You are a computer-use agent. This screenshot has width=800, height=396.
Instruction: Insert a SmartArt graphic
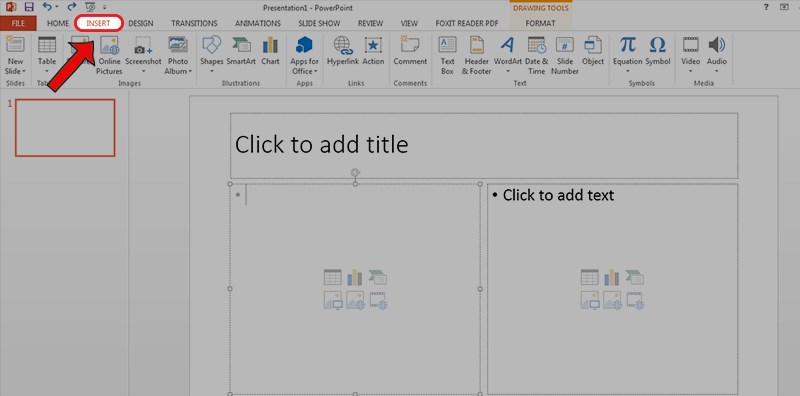click(241, 51)
